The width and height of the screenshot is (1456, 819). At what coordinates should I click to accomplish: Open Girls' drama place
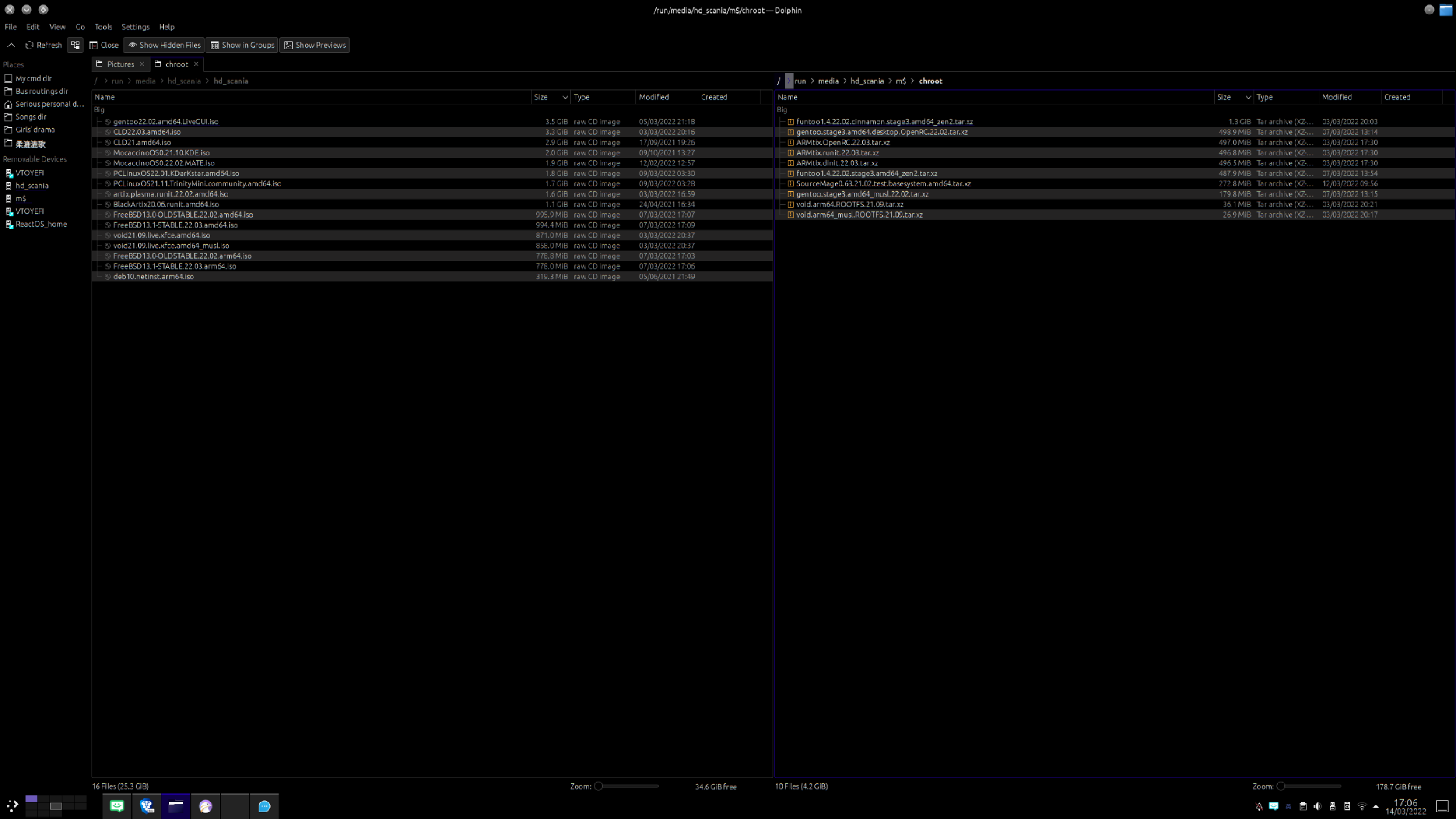(x=30, y=129)
